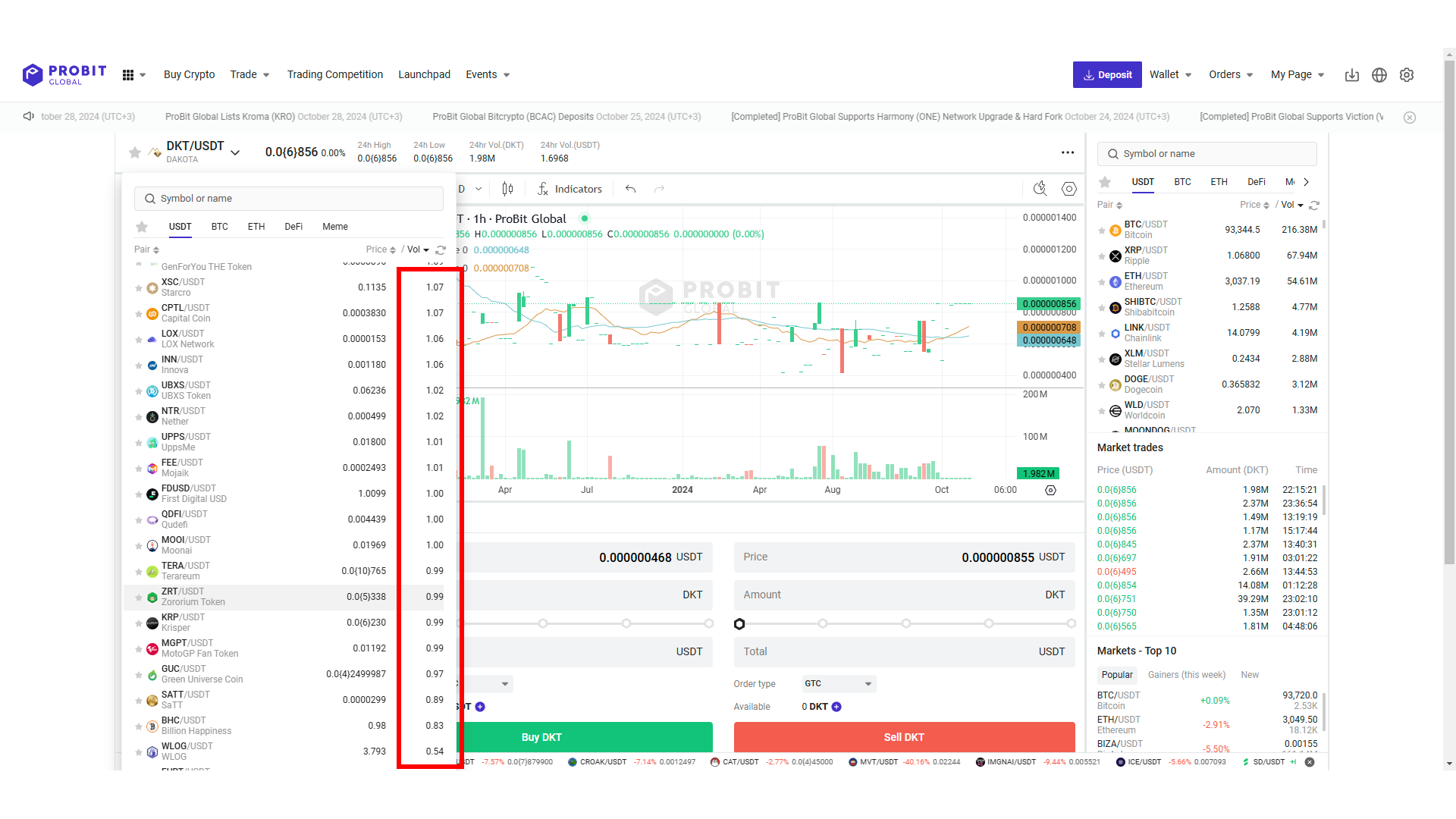The width and height of the screenshot is (1456, 819).
Task: Open chart Indicators
Action: tap(570, 189)
